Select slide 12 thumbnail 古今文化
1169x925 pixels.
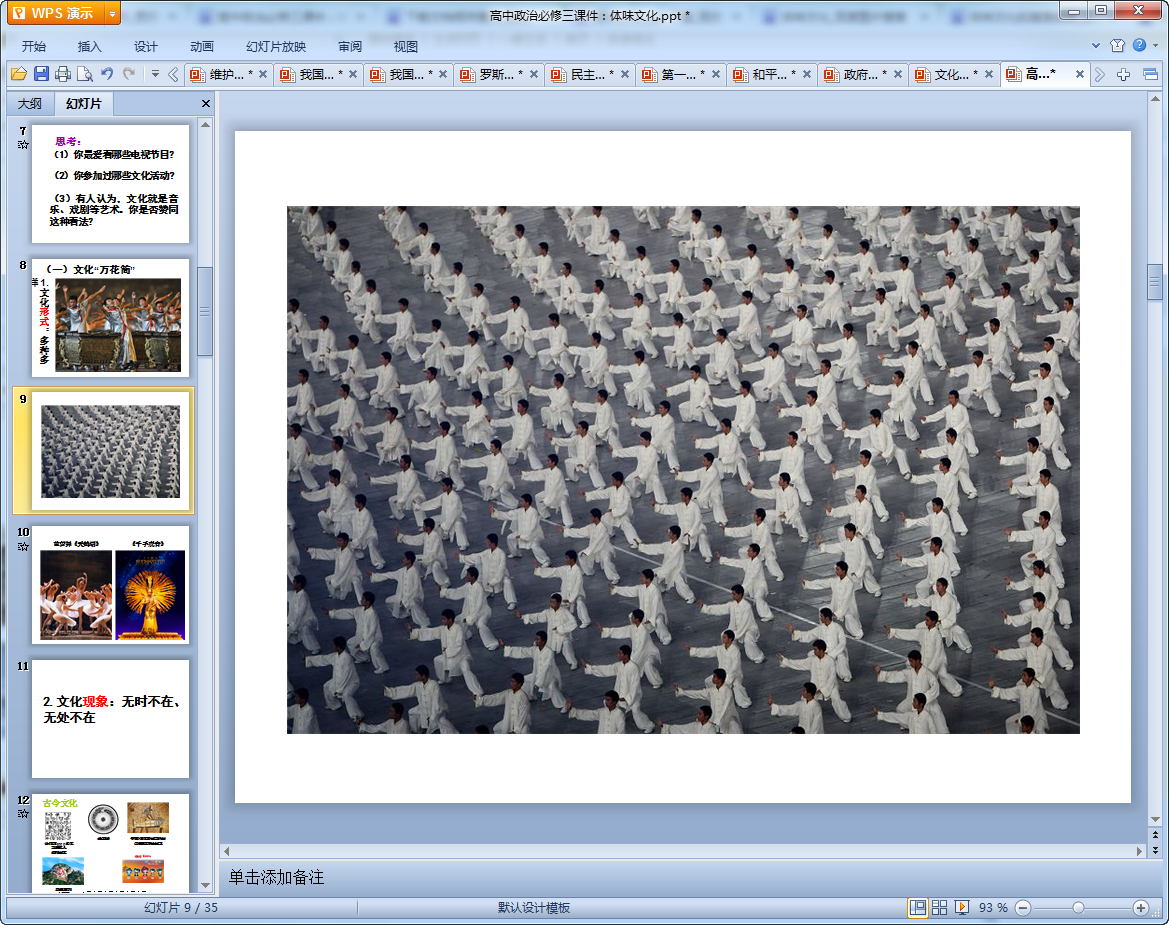tap(110, 843)
